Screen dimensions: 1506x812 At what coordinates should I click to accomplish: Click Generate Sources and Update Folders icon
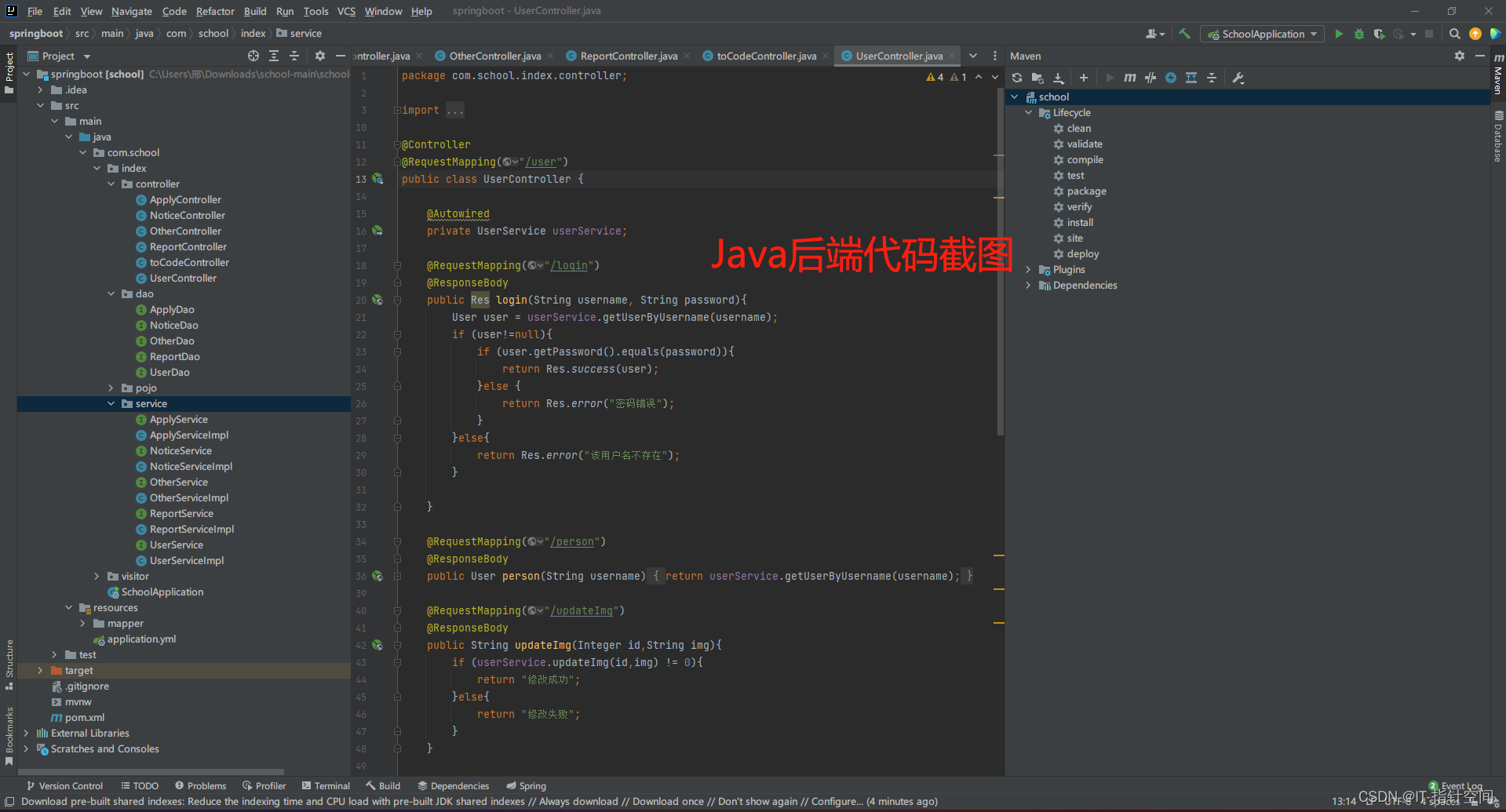pyautogui.click(x=1037, y=78)
